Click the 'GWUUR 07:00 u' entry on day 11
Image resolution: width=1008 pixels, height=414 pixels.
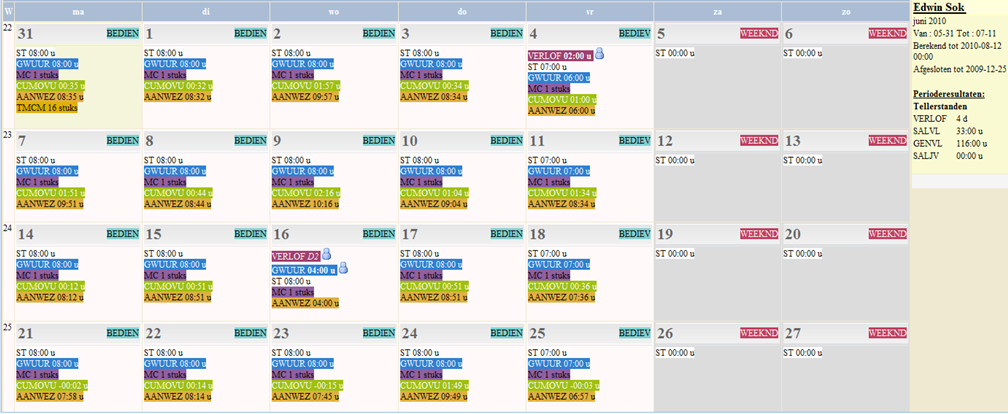click(x=559, y=171)
